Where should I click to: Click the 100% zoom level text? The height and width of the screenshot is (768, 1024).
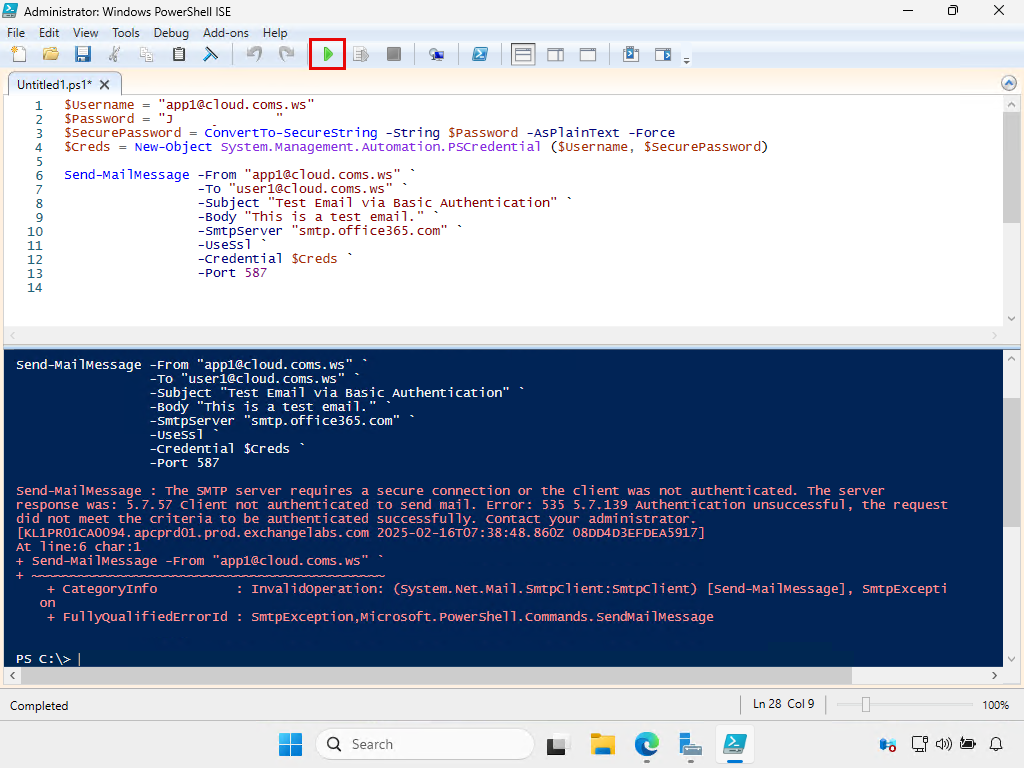point(995,705)
